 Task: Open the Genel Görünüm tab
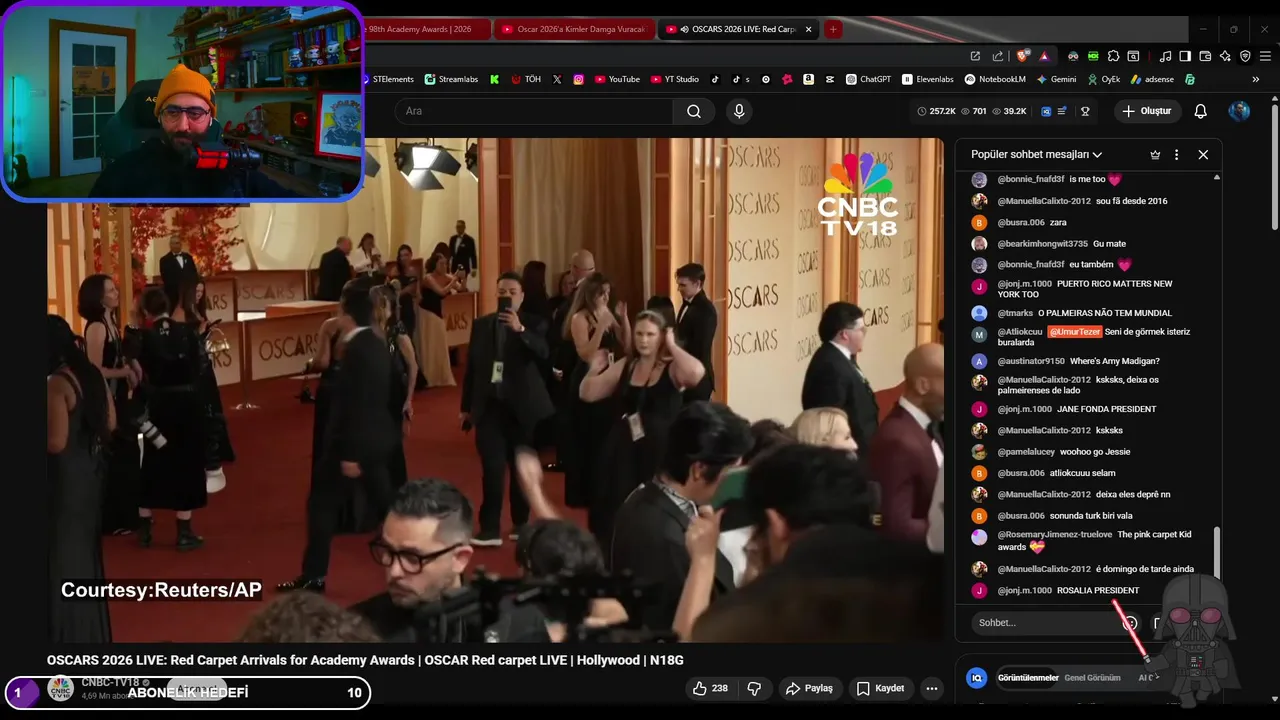pyautogui.click(x=1092, y=678)
